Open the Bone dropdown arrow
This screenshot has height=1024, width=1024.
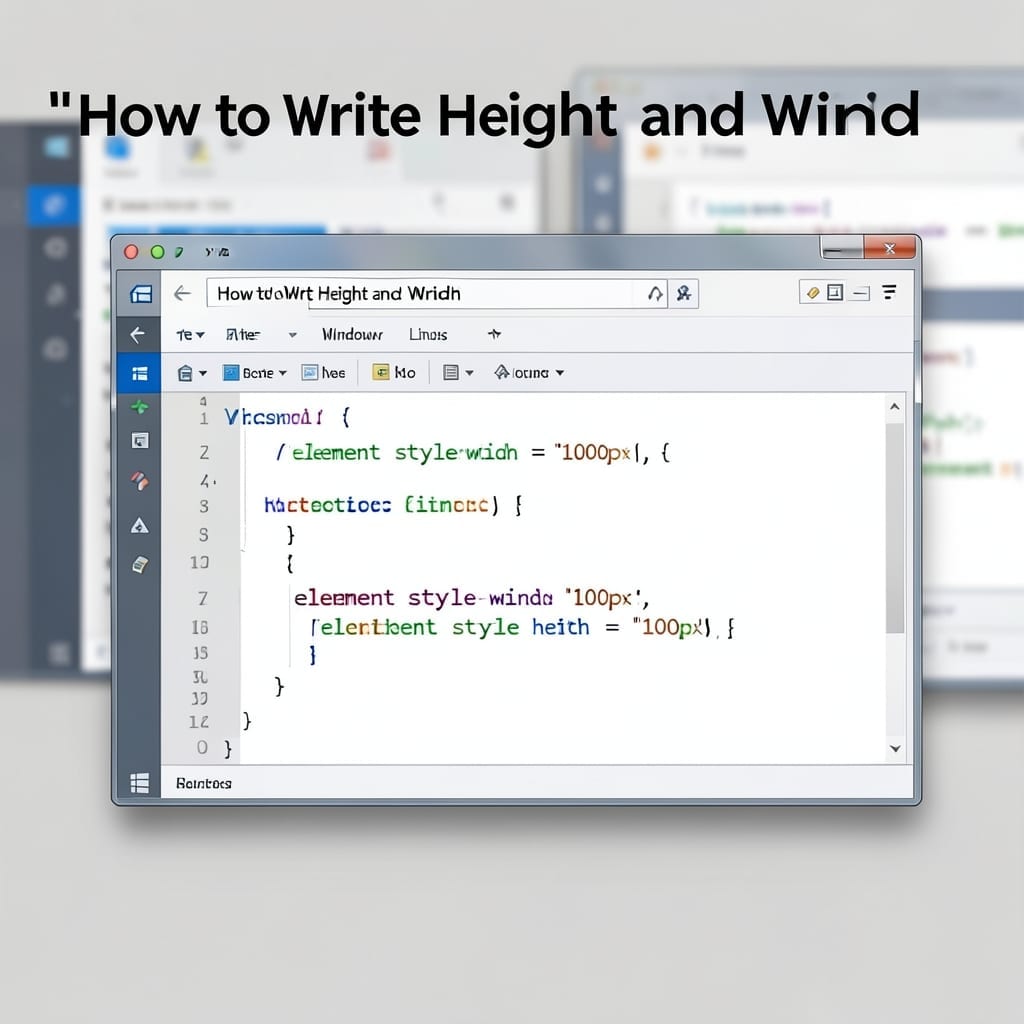283,374
